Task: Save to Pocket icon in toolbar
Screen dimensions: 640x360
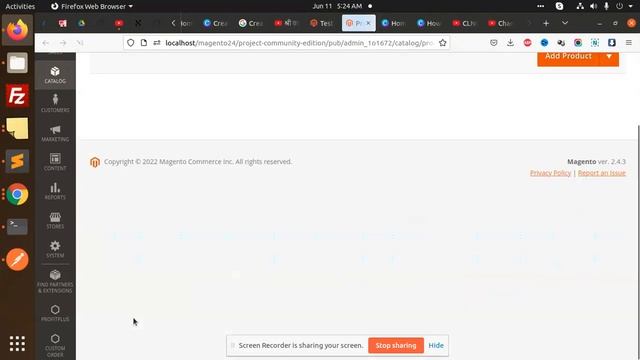Action: coord(493,43)
